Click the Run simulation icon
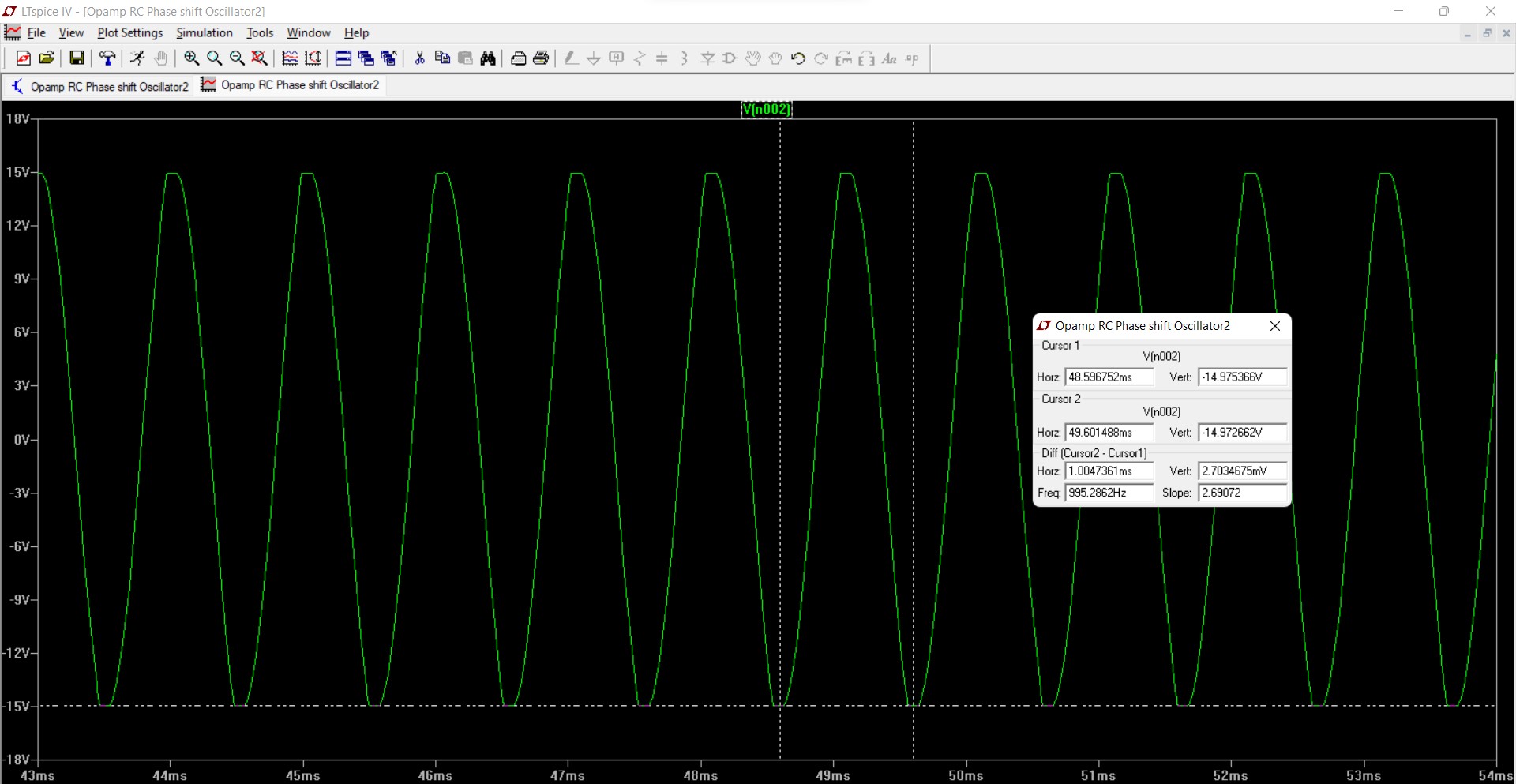 (107, 58)
